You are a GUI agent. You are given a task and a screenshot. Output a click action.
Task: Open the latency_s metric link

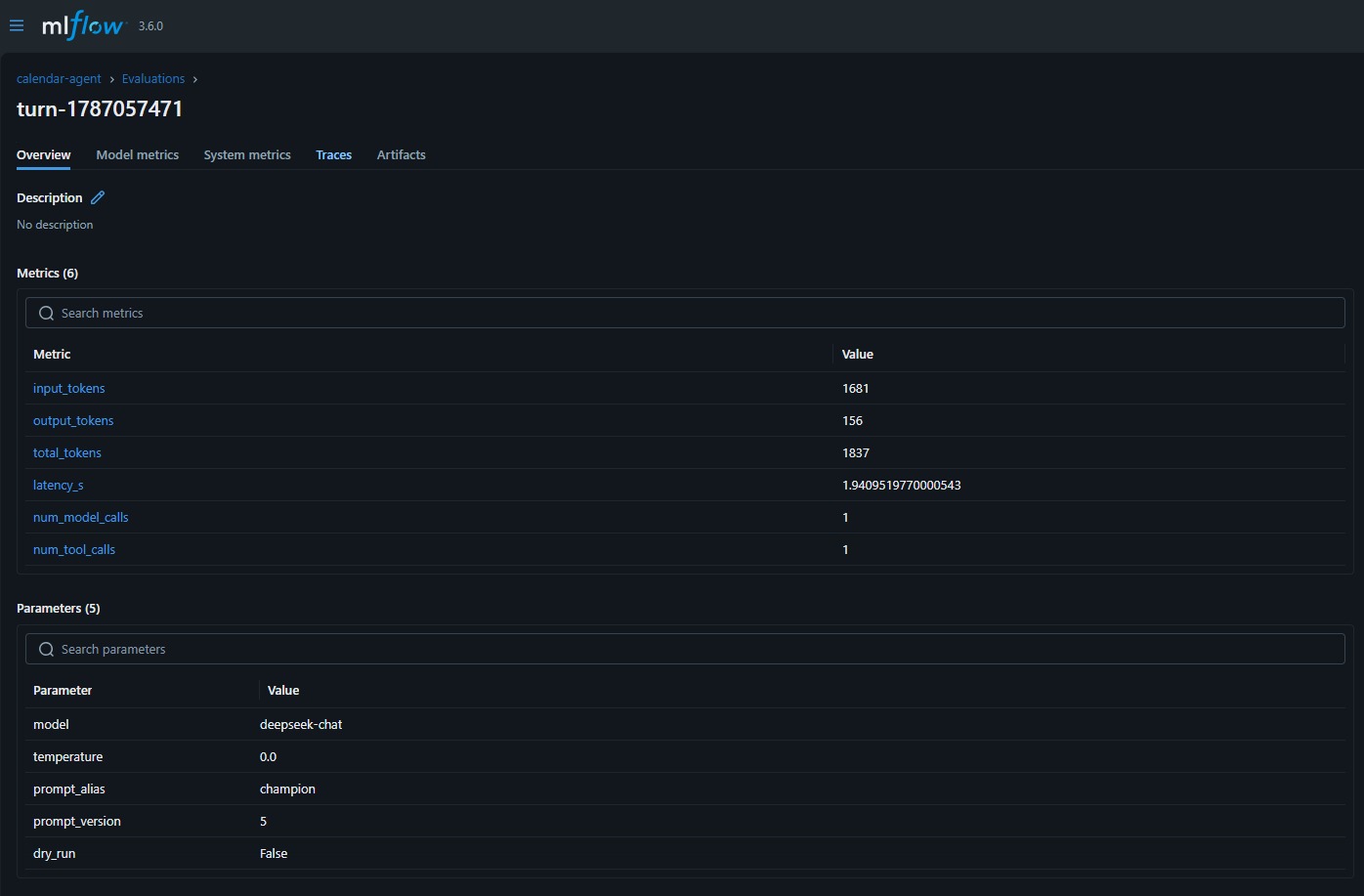click(x=59, y=485)
